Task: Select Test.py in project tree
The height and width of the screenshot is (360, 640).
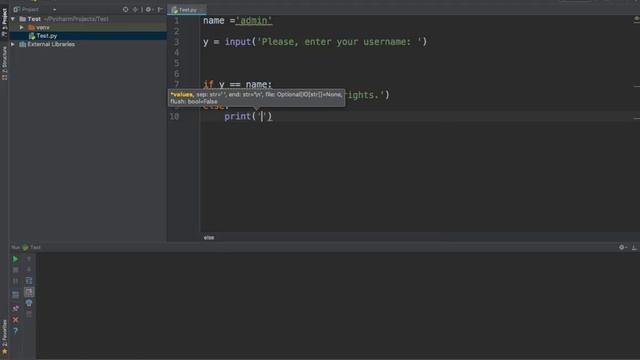Action: tap(88, 36)
